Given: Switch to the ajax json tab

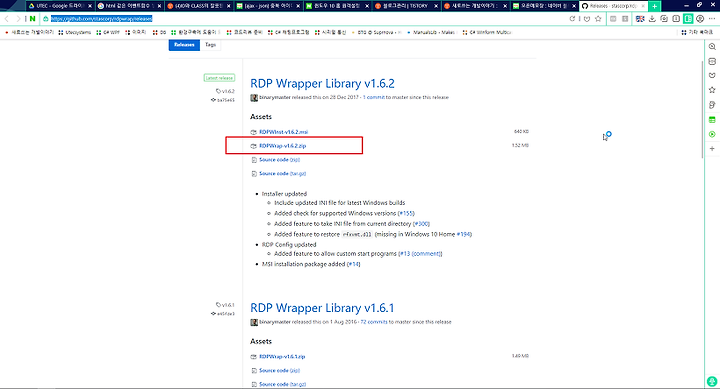Looking at the screenshot, I should point(269,6).
